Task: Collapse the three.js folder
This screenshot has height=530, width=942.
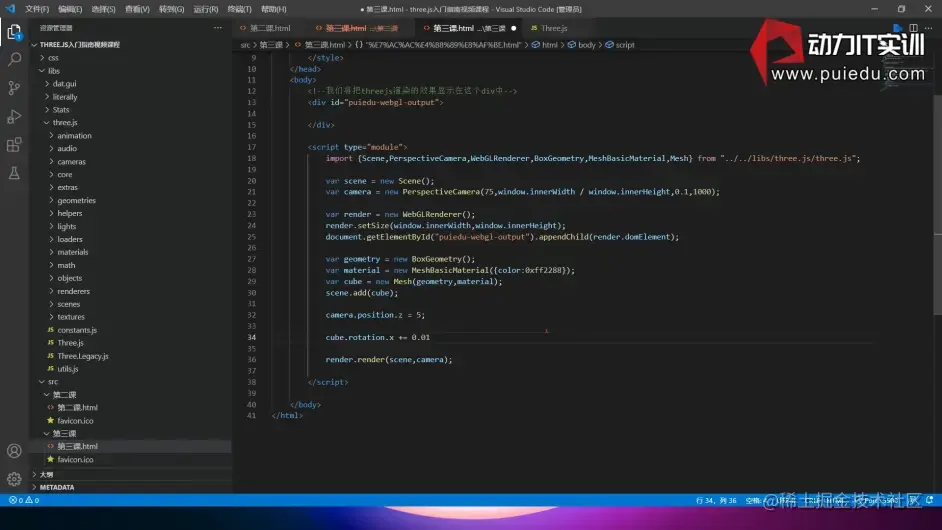Action: pos(65,123)
